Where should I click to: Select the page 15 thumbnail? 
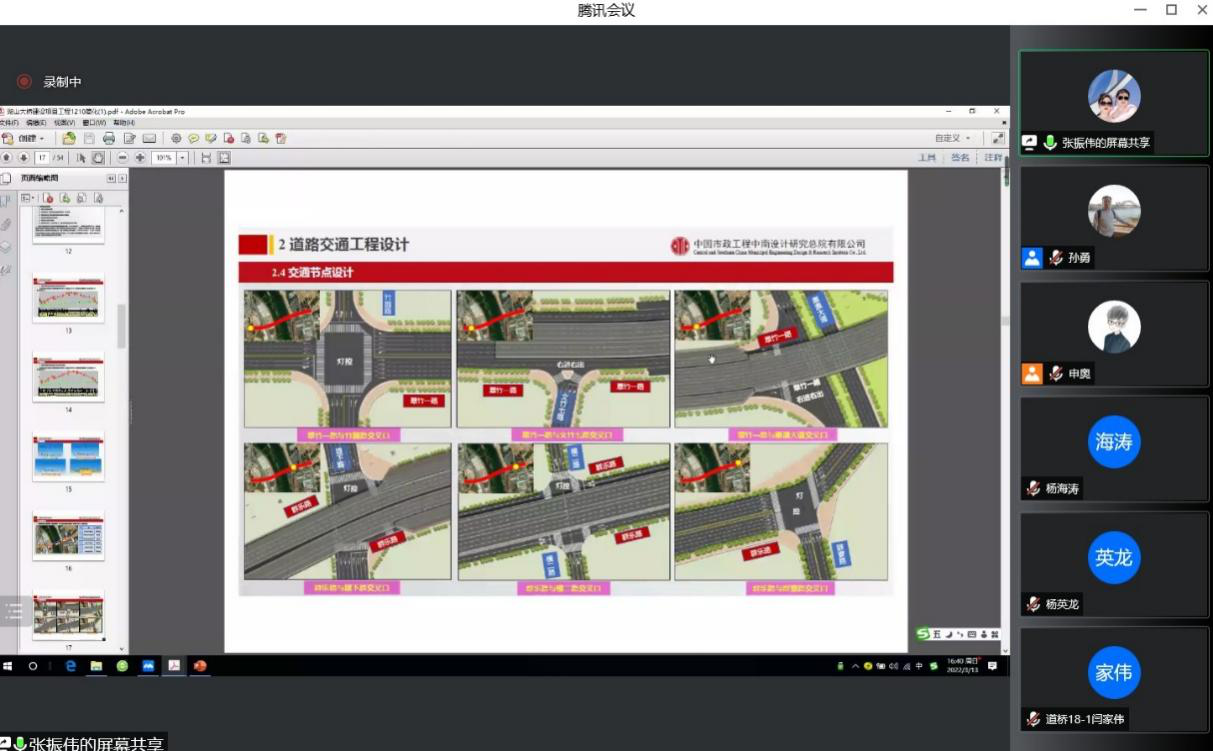pyautogui.click(x=68, y=455)
